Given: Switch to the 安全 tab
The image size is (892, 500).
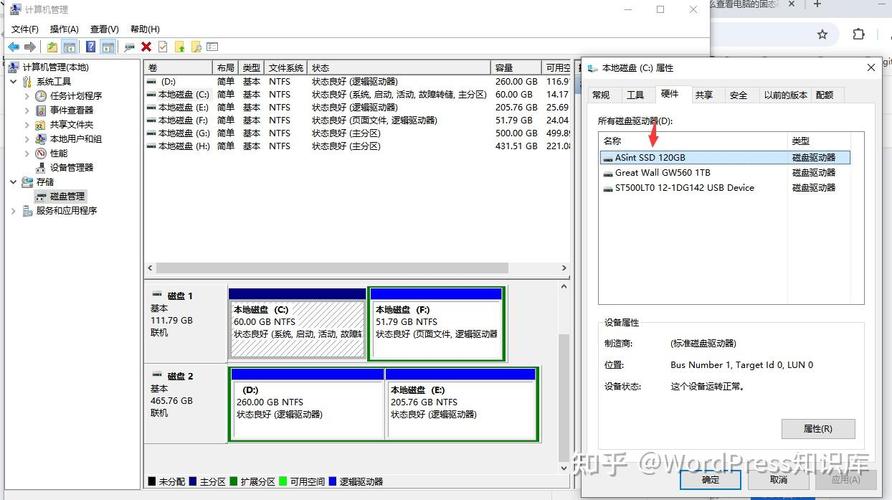Looking at the screenshot, I should coord(738,95).
